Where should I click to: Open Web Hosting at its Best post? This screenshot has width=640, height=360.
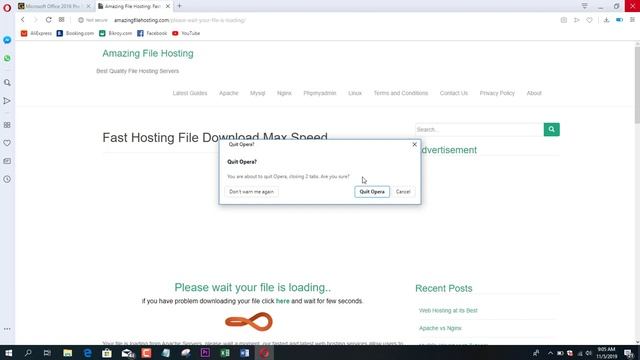pyautogui.click(x=448, y=311)
